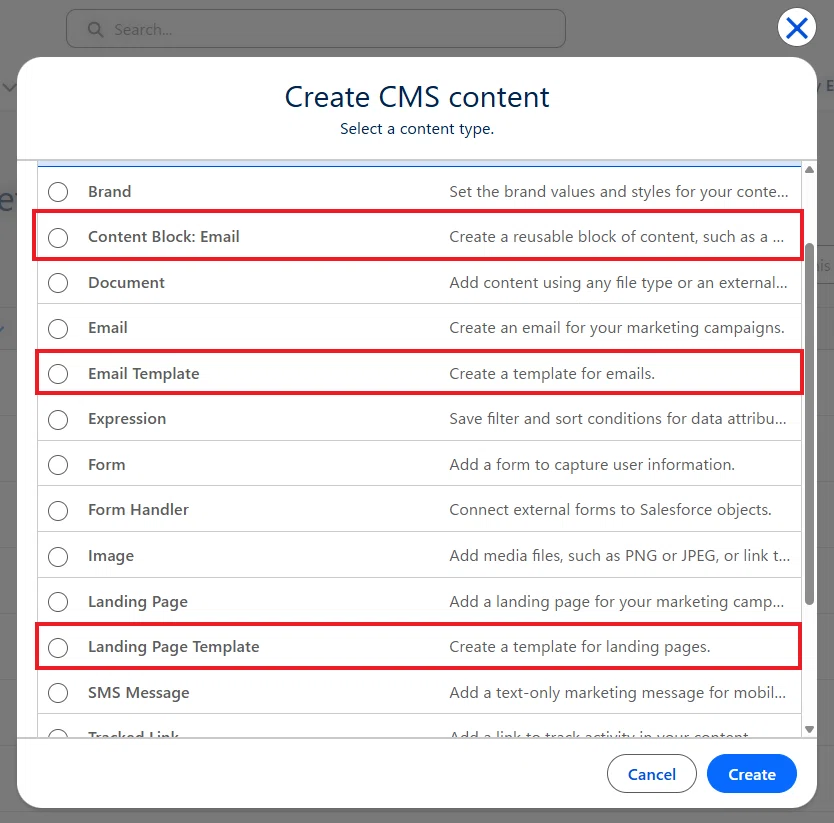Close the Create CMS content dialog with X

click(796, 28)
